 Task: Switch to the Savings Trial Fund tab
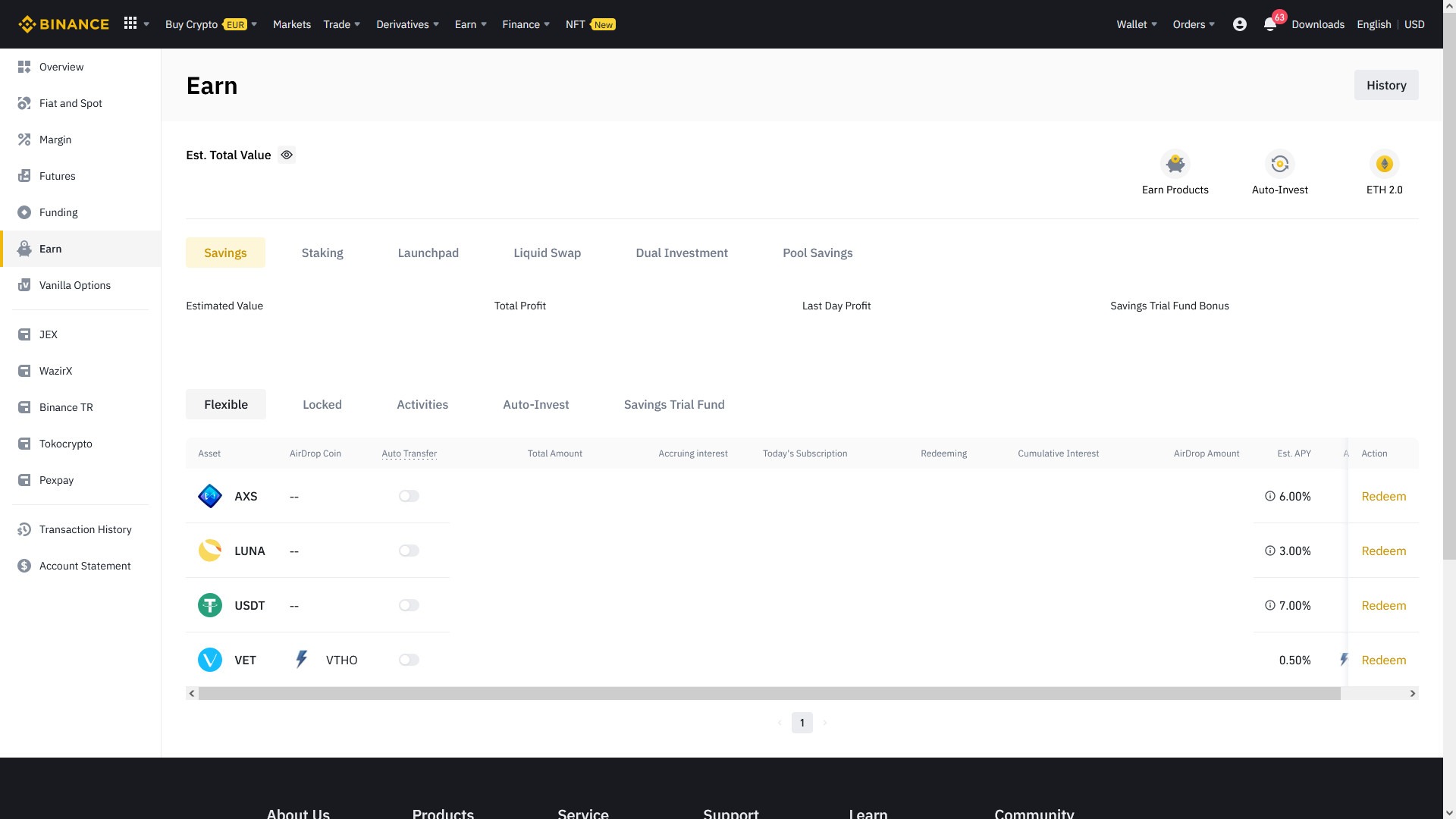pyautogui.click(x=674, y=404)
